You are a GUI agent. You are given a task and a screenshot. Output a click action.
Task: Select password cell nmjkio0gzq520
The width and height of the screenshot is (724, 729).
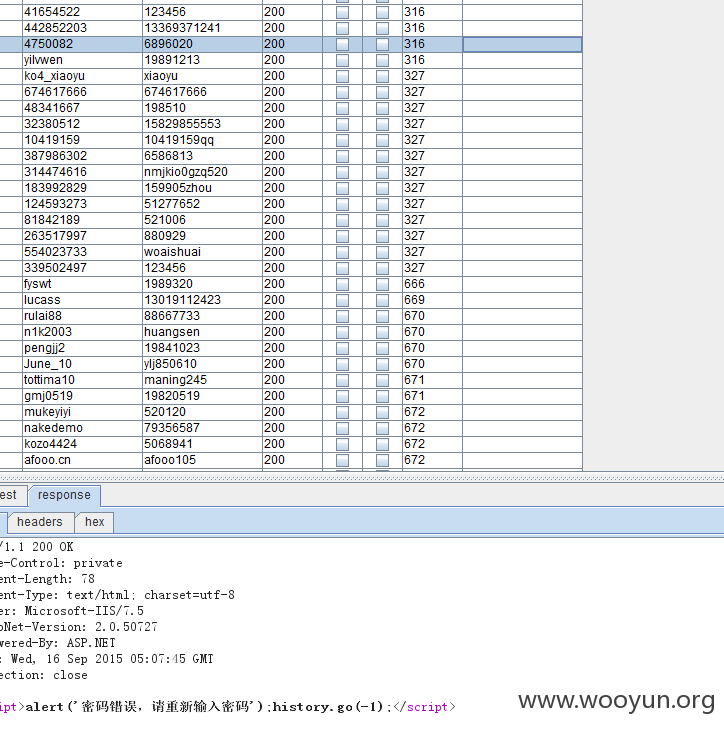point(202,172)
